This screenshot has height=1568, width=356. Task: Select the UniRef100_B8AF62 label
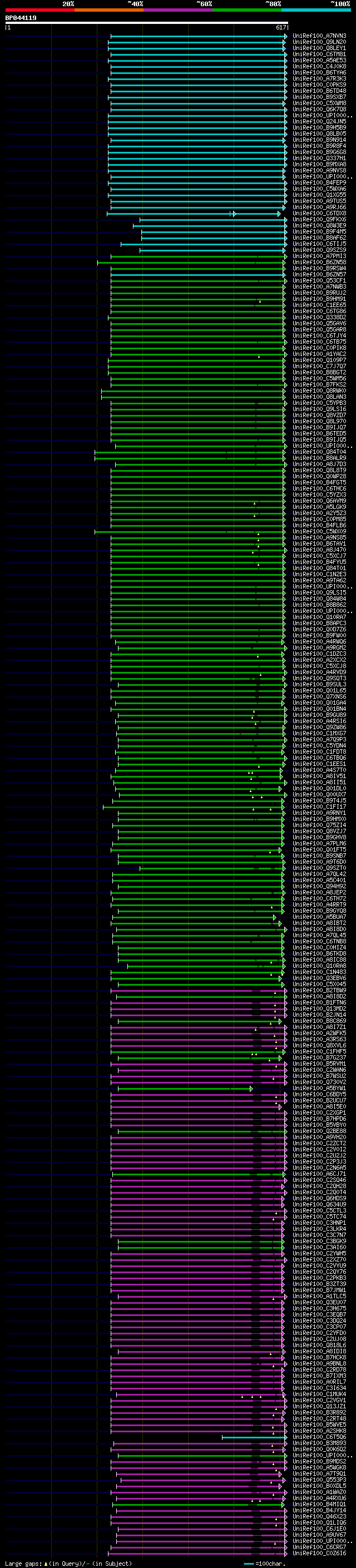(319, 238)
